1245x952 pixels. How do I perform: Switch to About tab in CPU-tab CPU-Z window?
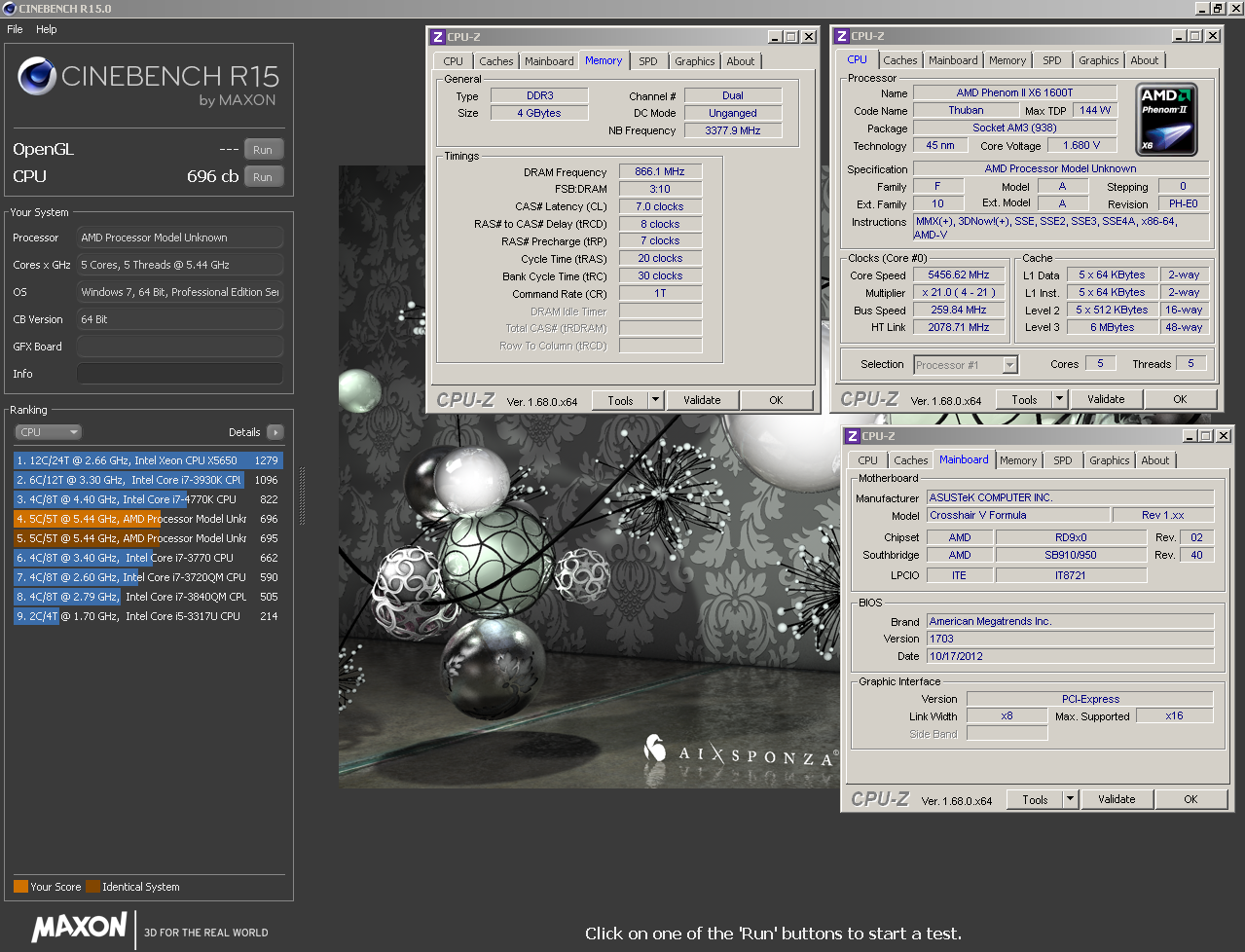point(1145,60)
